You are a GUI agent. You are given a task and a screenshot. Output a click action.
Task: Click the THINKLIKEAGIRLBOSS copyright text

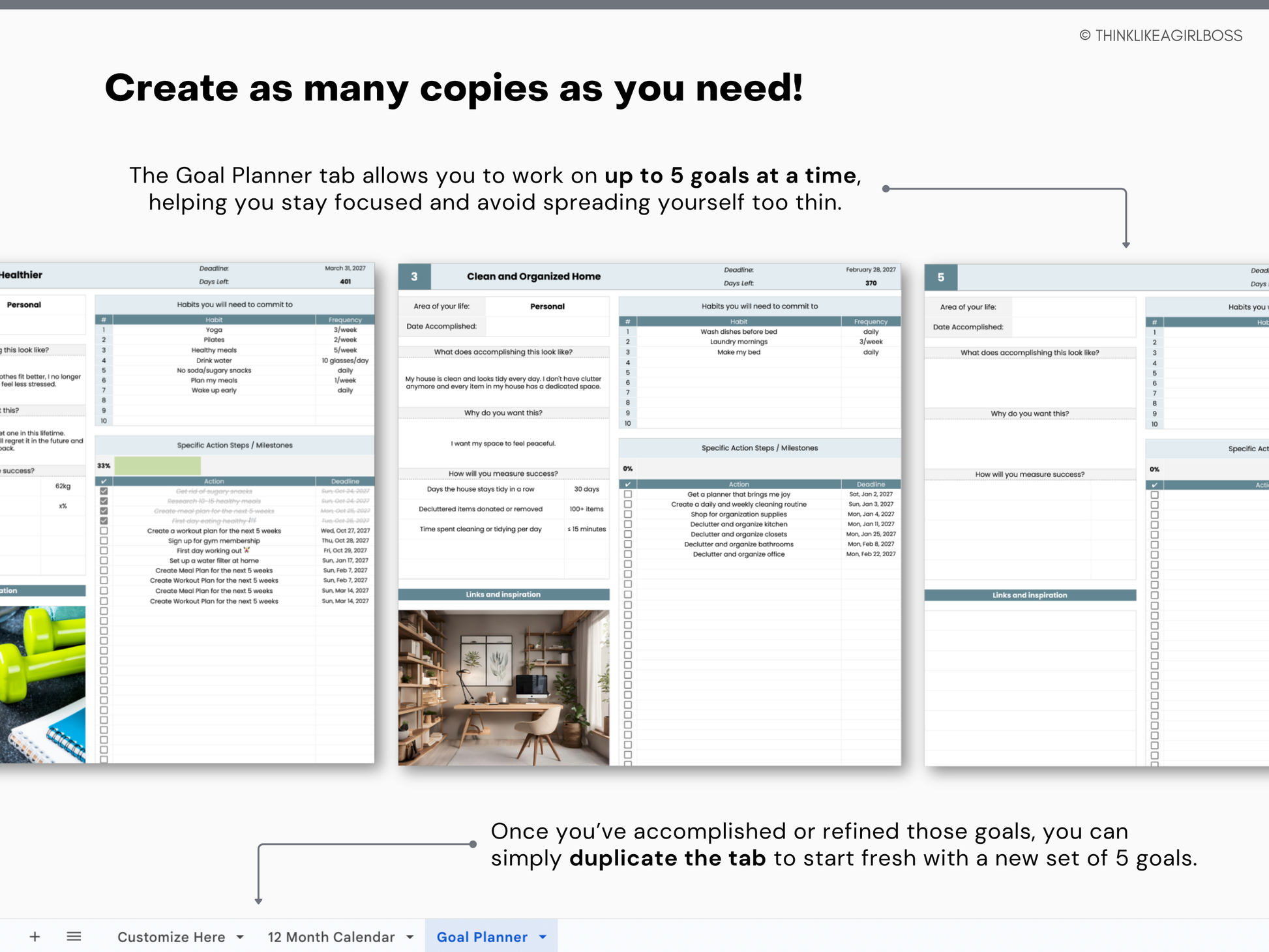point(1161,36)
